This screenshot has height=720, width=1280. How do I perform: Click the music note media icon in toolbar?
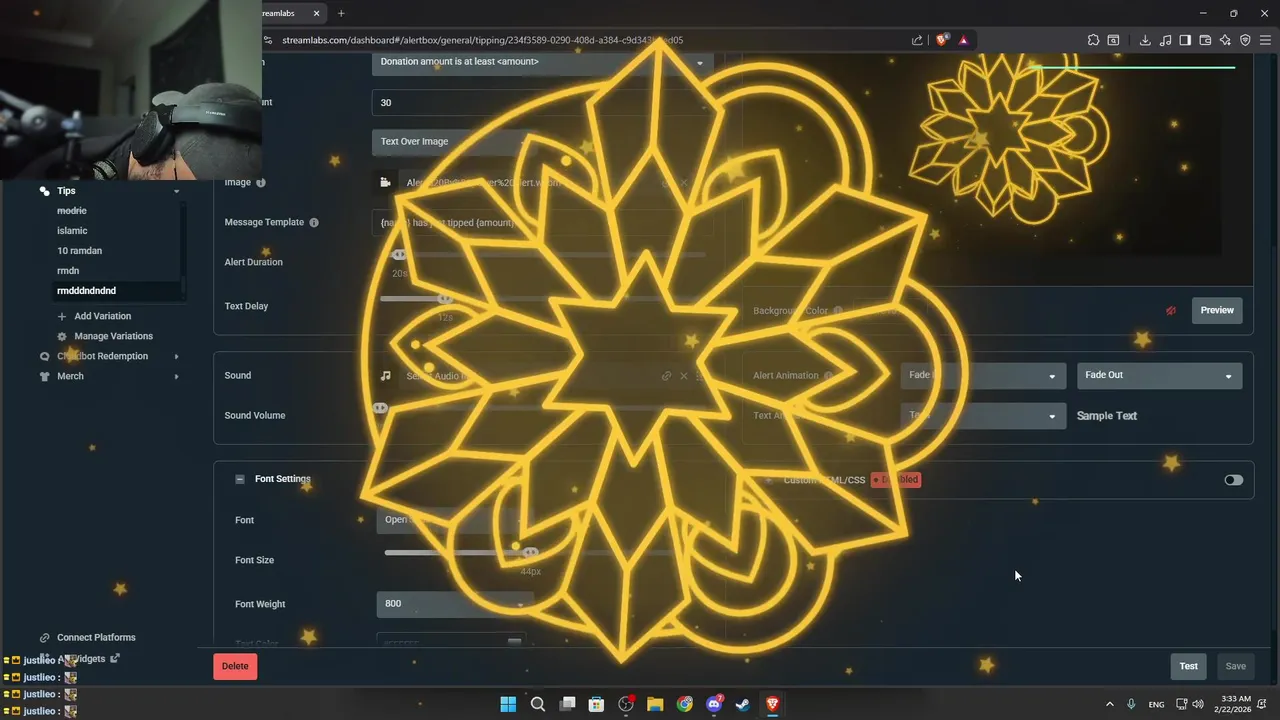tap(1165, 40)
